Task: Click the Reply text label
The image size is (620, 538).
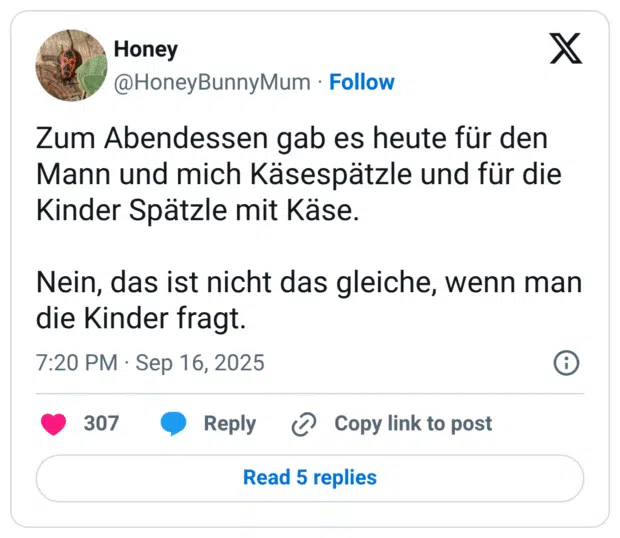Action: pos(230,423)
